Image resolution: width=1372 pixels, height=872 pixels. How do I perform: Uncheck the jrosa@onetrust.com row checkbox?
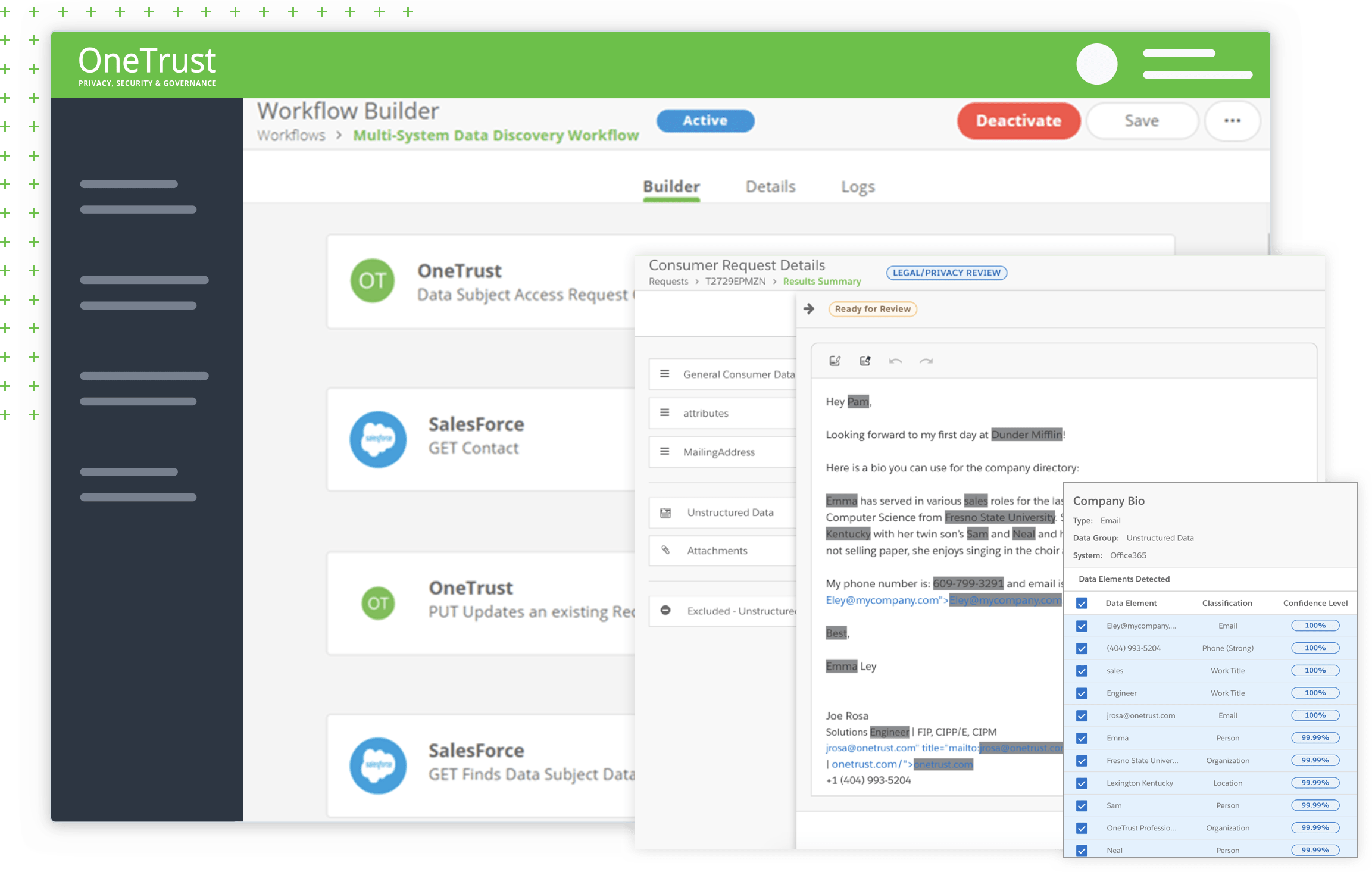click(x=1082, y=715)
